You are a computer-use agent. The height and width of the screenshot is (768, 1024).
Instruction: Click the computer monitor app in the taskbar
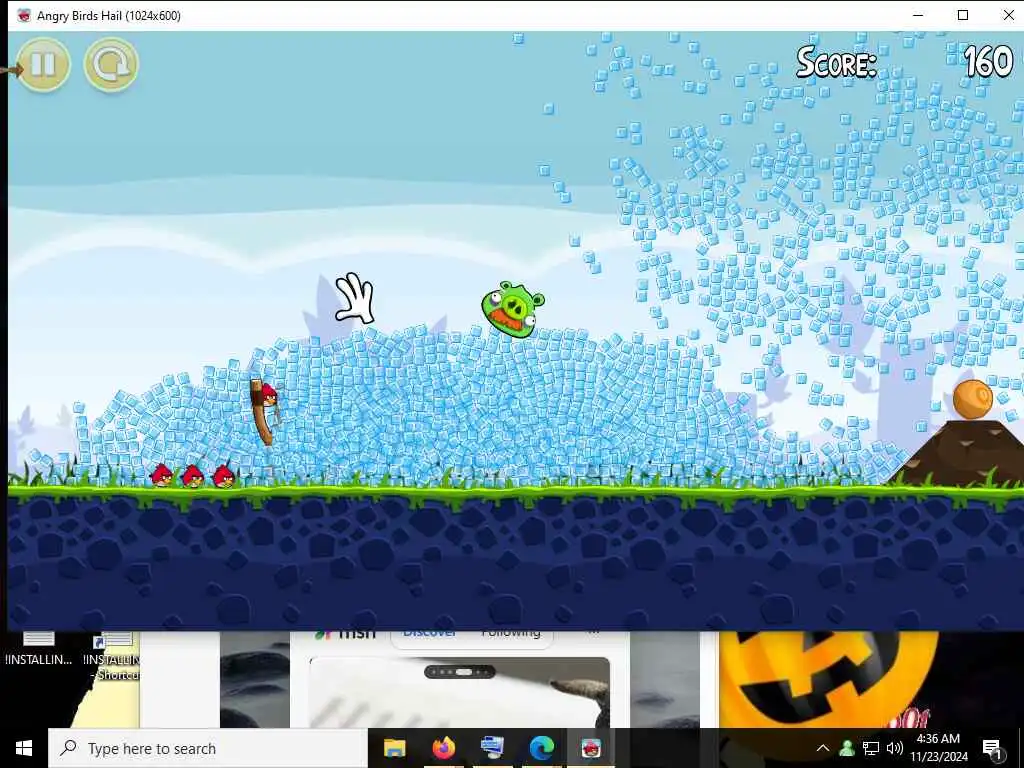[x=492, y=748]
